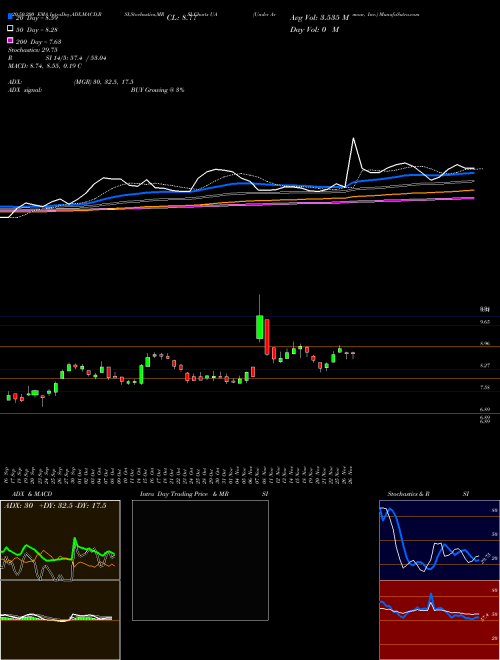
Task: Open the red RSI sub-chart
Action: click(x=439, y=620)
